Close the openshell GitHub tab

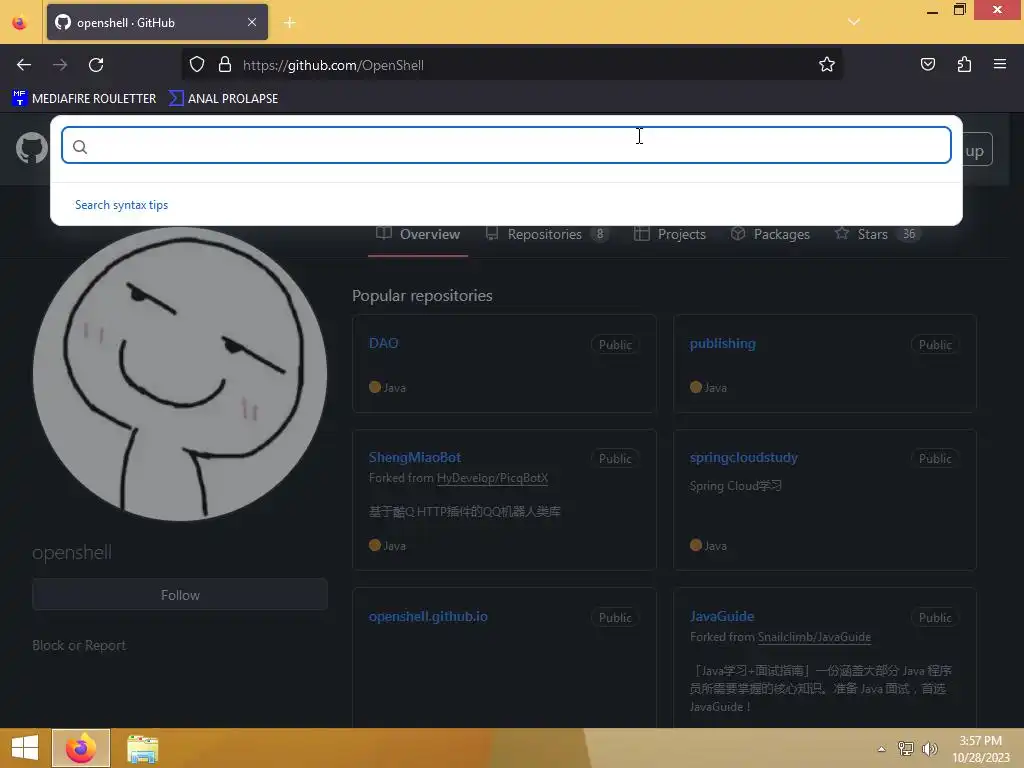tap(251, 22)
